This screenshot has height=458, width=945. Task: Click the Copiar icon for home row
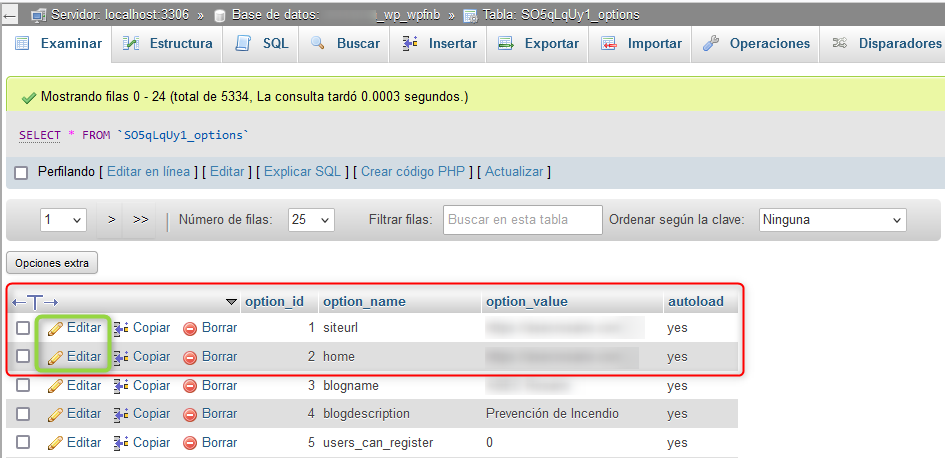point(121,357)
